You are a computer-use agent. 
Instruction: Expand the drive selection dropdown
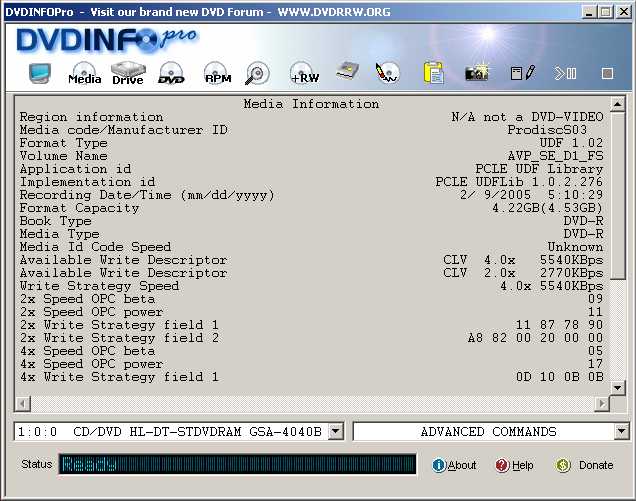pos(336,432)
